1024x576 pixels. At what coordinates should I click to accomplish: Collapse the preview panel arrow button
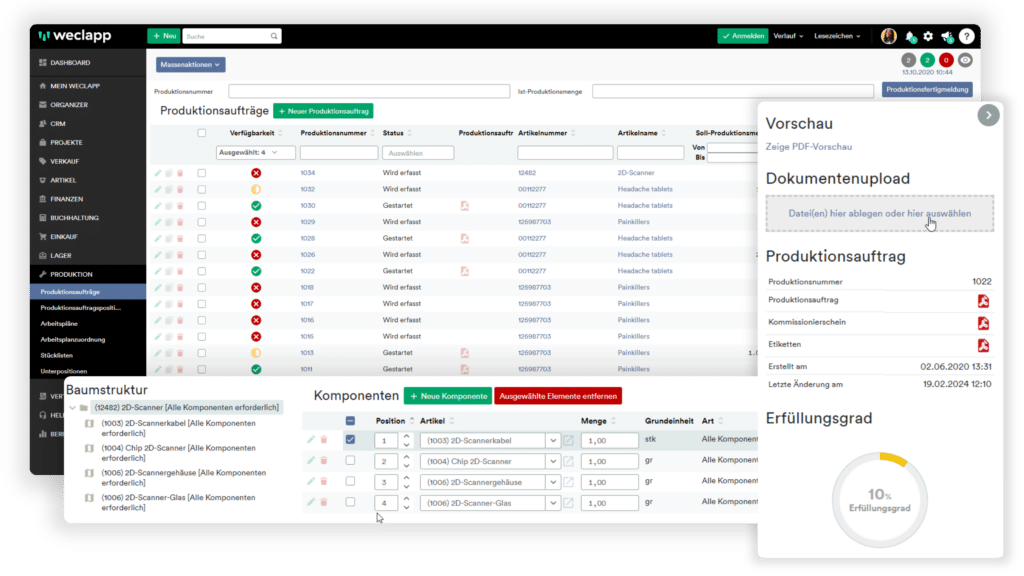(988, 116)
